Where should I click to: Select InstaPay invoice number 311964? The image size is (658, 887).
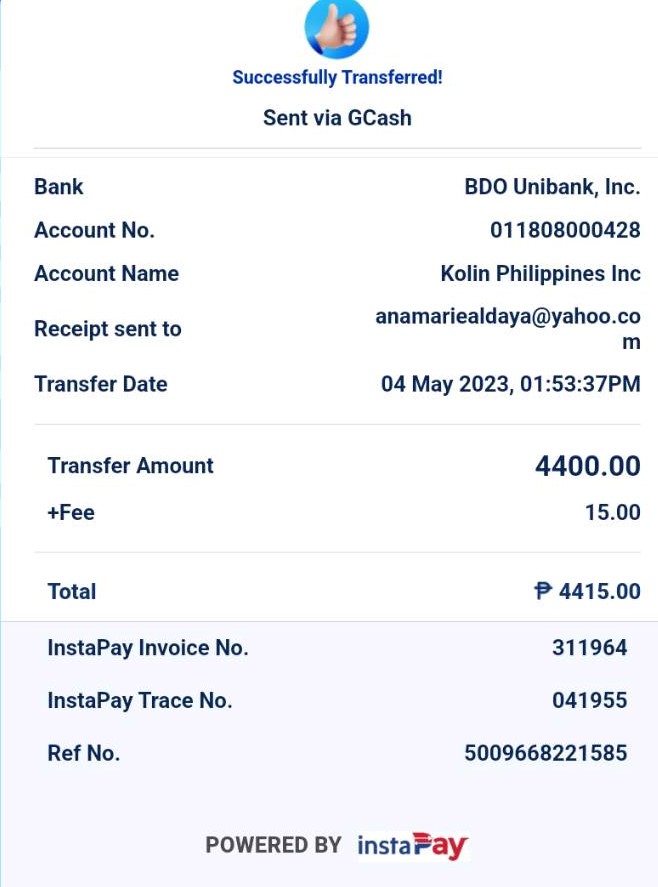click(589, 648)
